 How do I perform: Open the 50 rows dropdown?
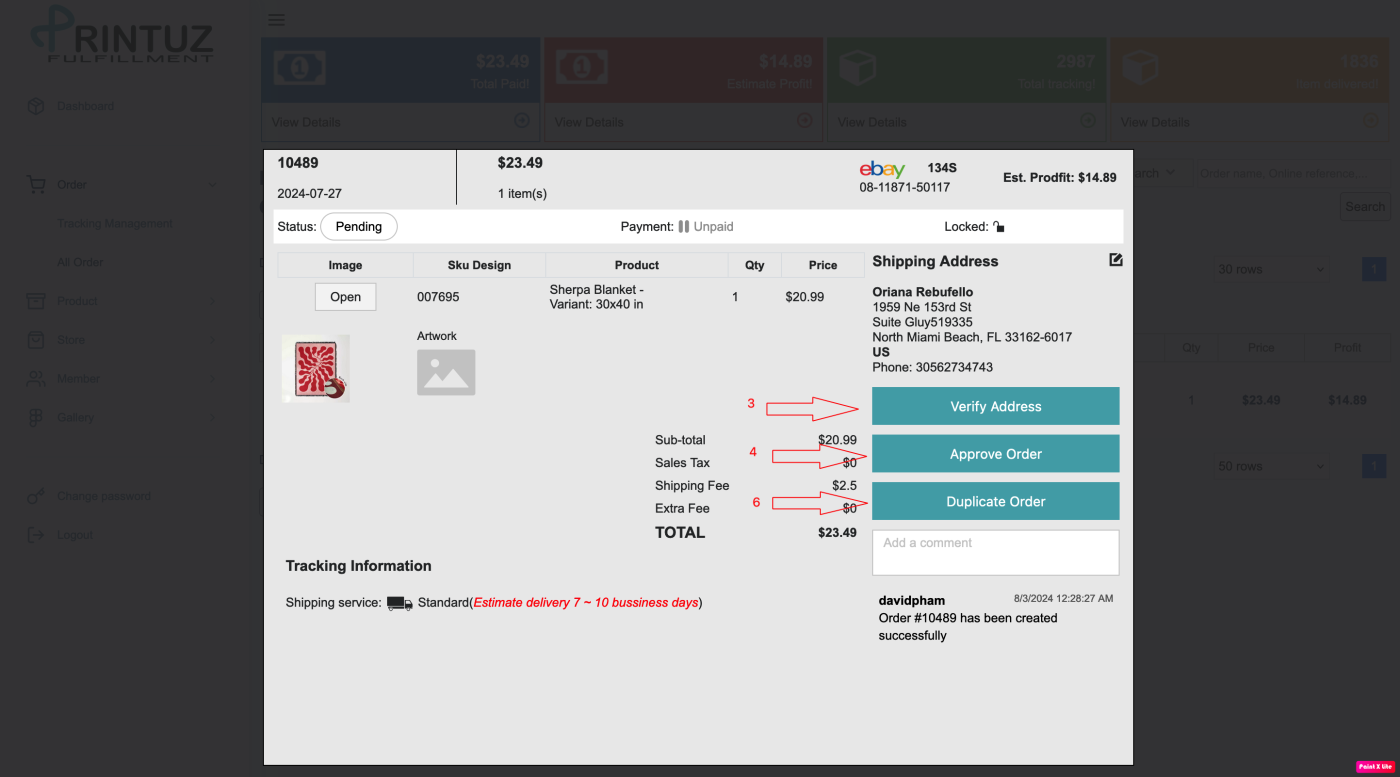coord(1272,466)
